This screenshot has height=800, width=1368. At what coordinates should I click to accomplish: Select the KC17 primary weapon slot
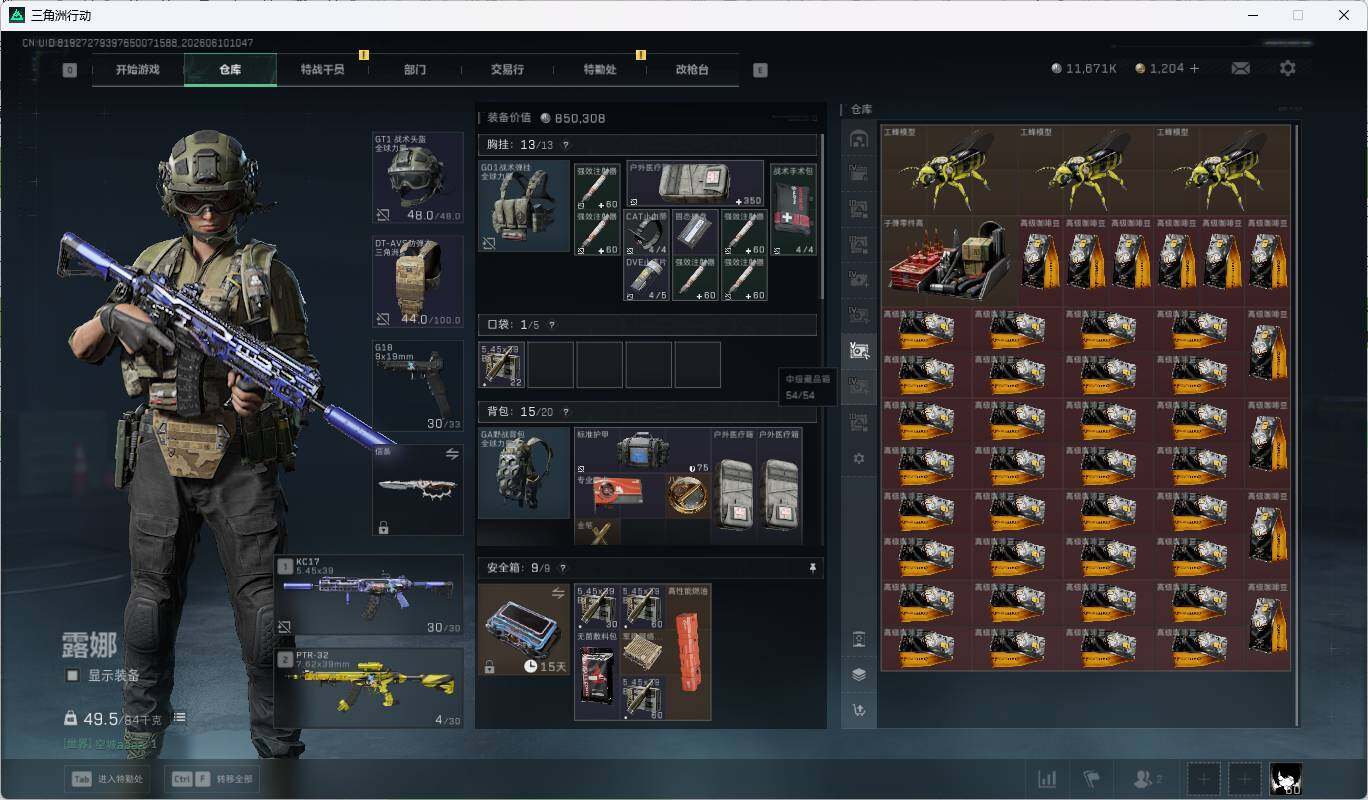[369, 596]
